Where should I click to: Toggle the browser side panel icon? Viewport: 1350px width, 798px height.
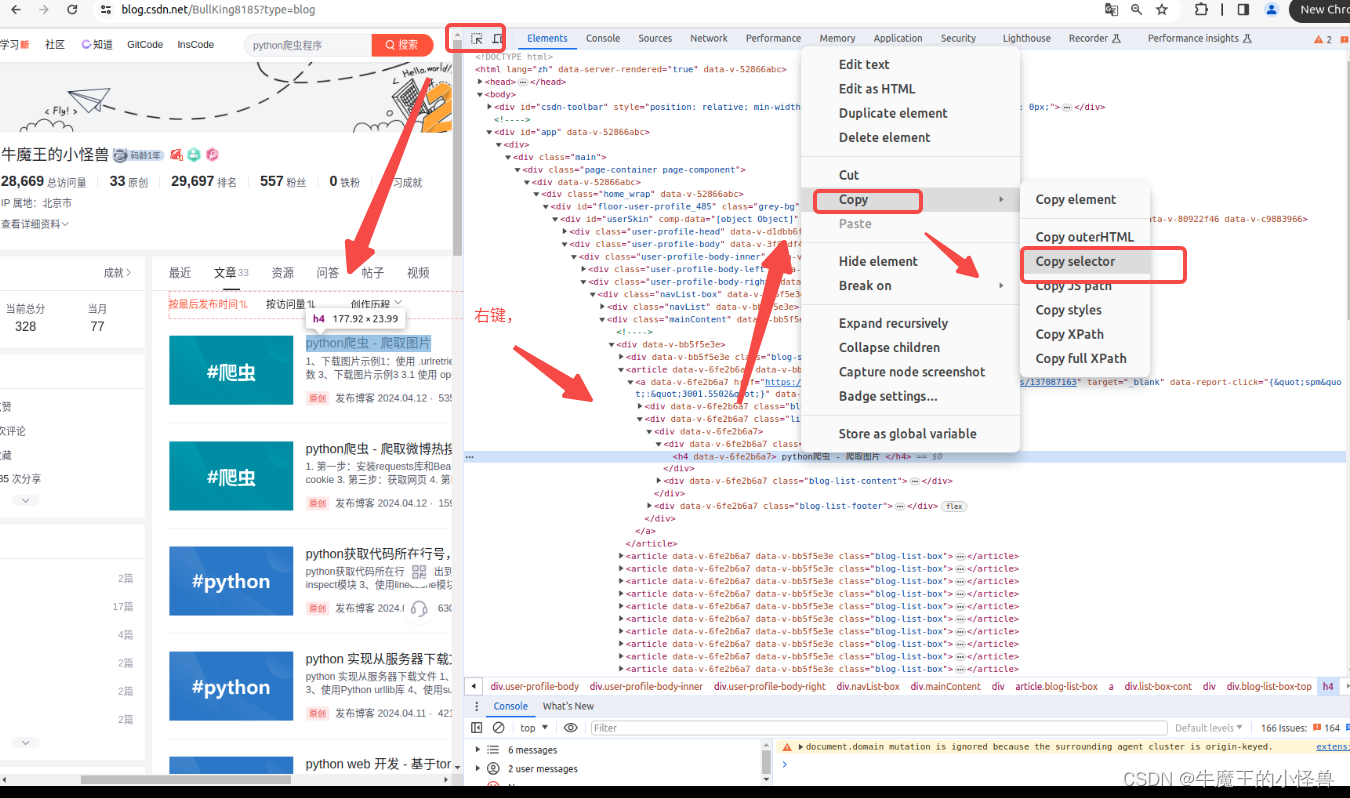coord(1243,9)
